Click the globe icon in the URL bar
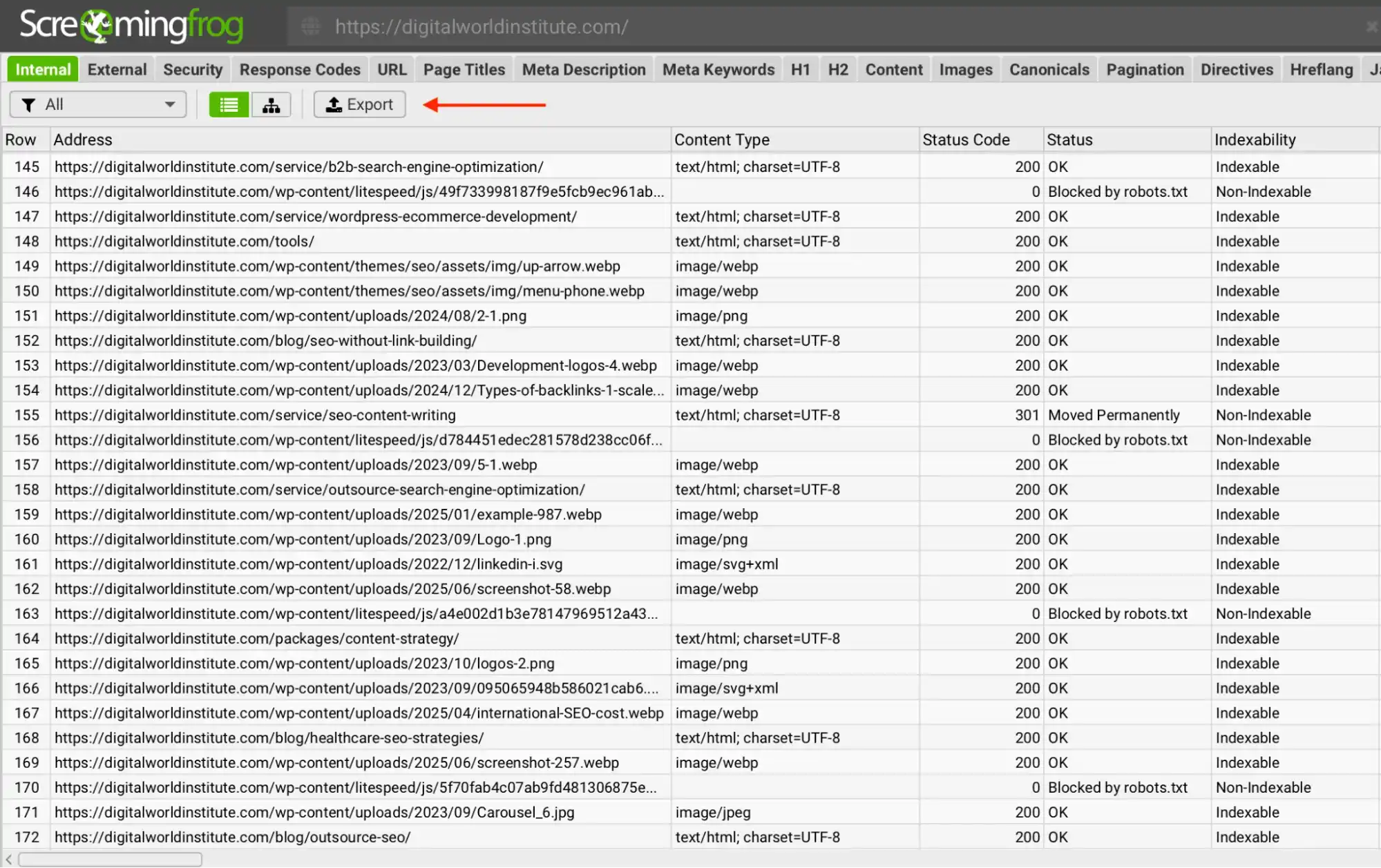 pyautogui.click(x=310, y=26)
